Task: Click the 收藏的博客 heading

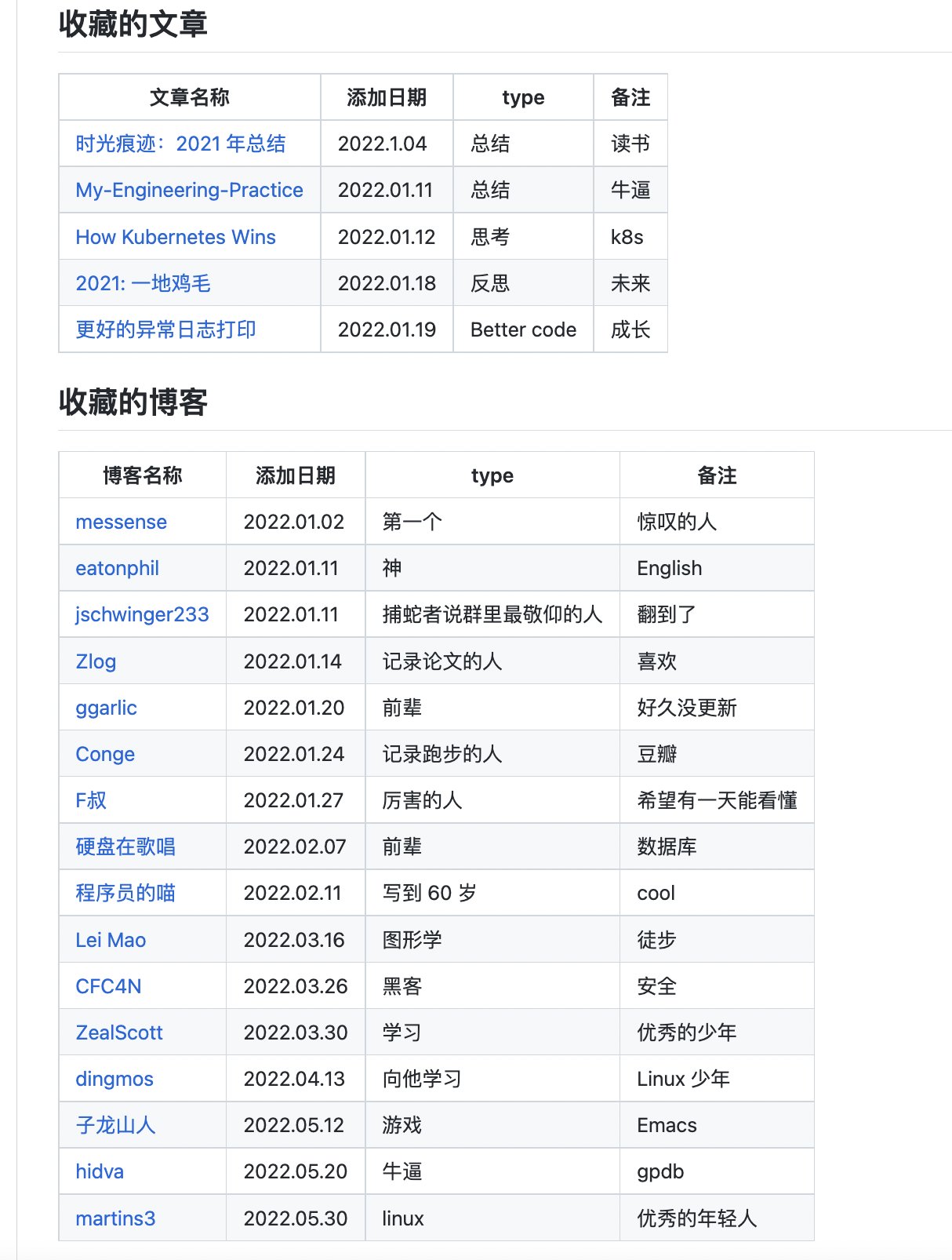Action: (x=133, y=402)
